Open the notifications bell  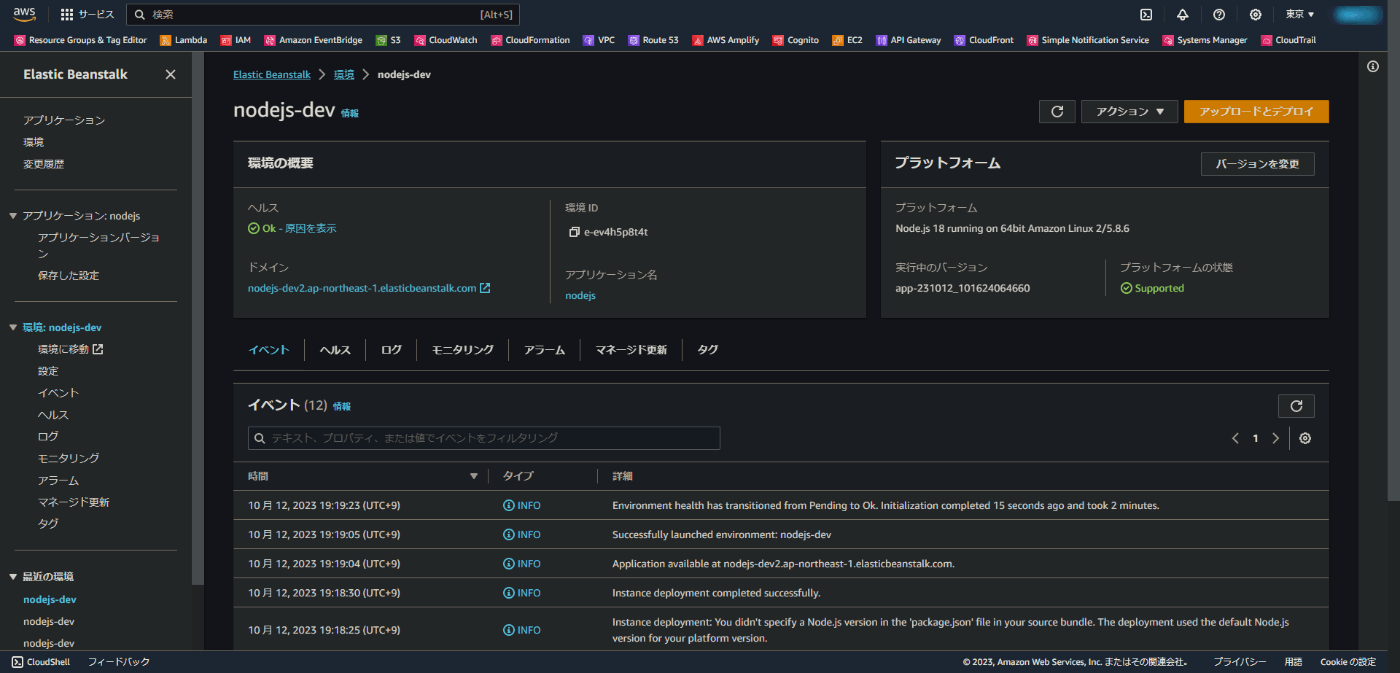1183,14
